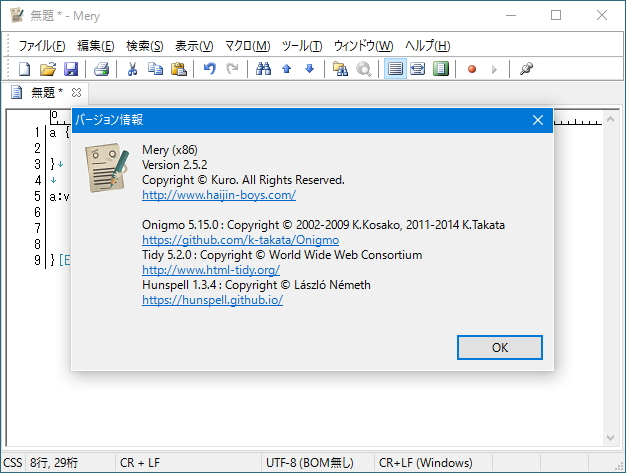The image size is (626, 473).
Task: Cut selection with the scissors icon
Action: click(132, 69)
